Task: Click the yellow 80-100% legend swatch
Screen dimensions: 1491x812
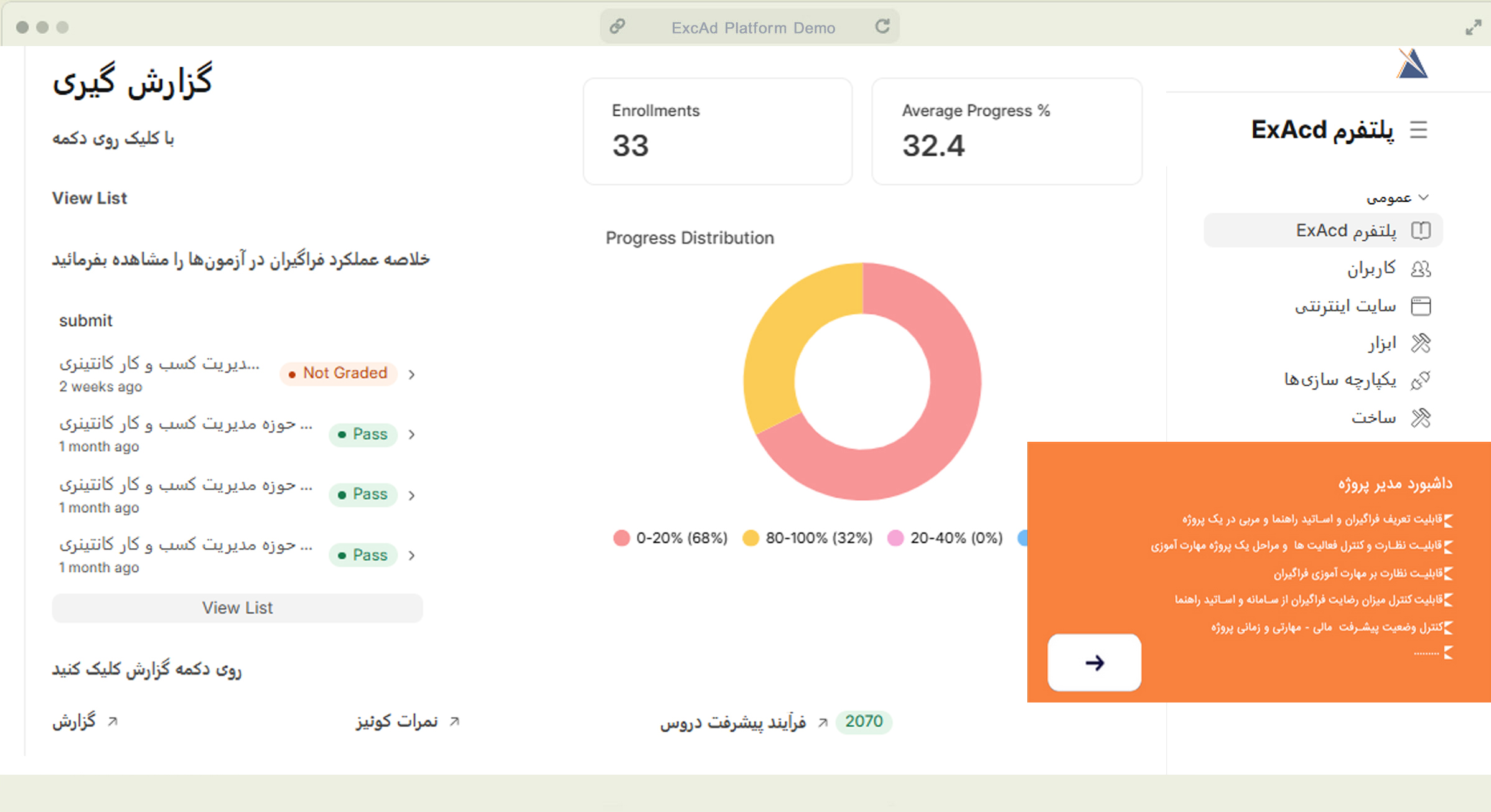Action: [x=750, y=538]
